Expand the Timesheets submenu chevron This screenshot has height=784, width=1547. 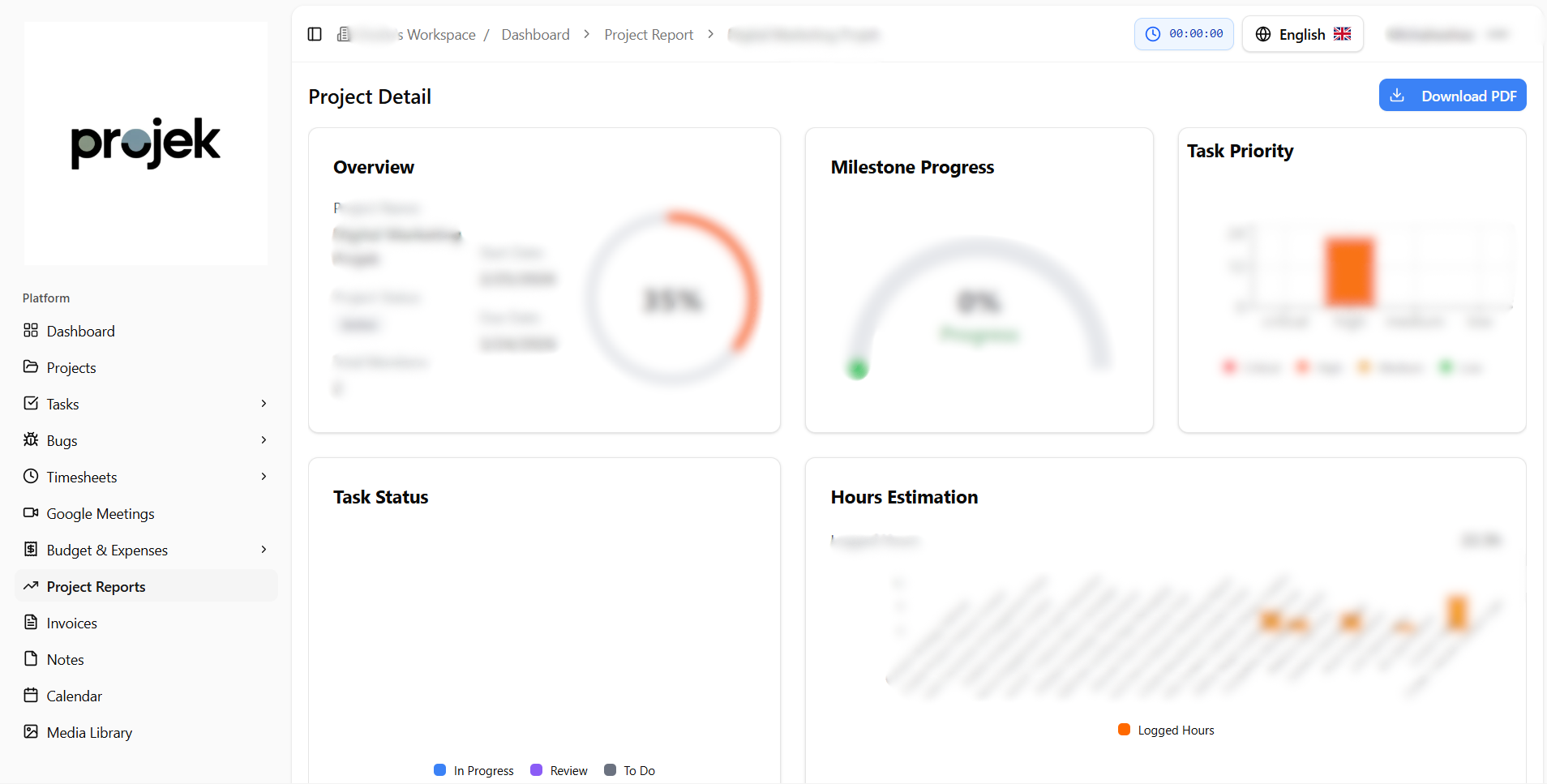(264, 477)
